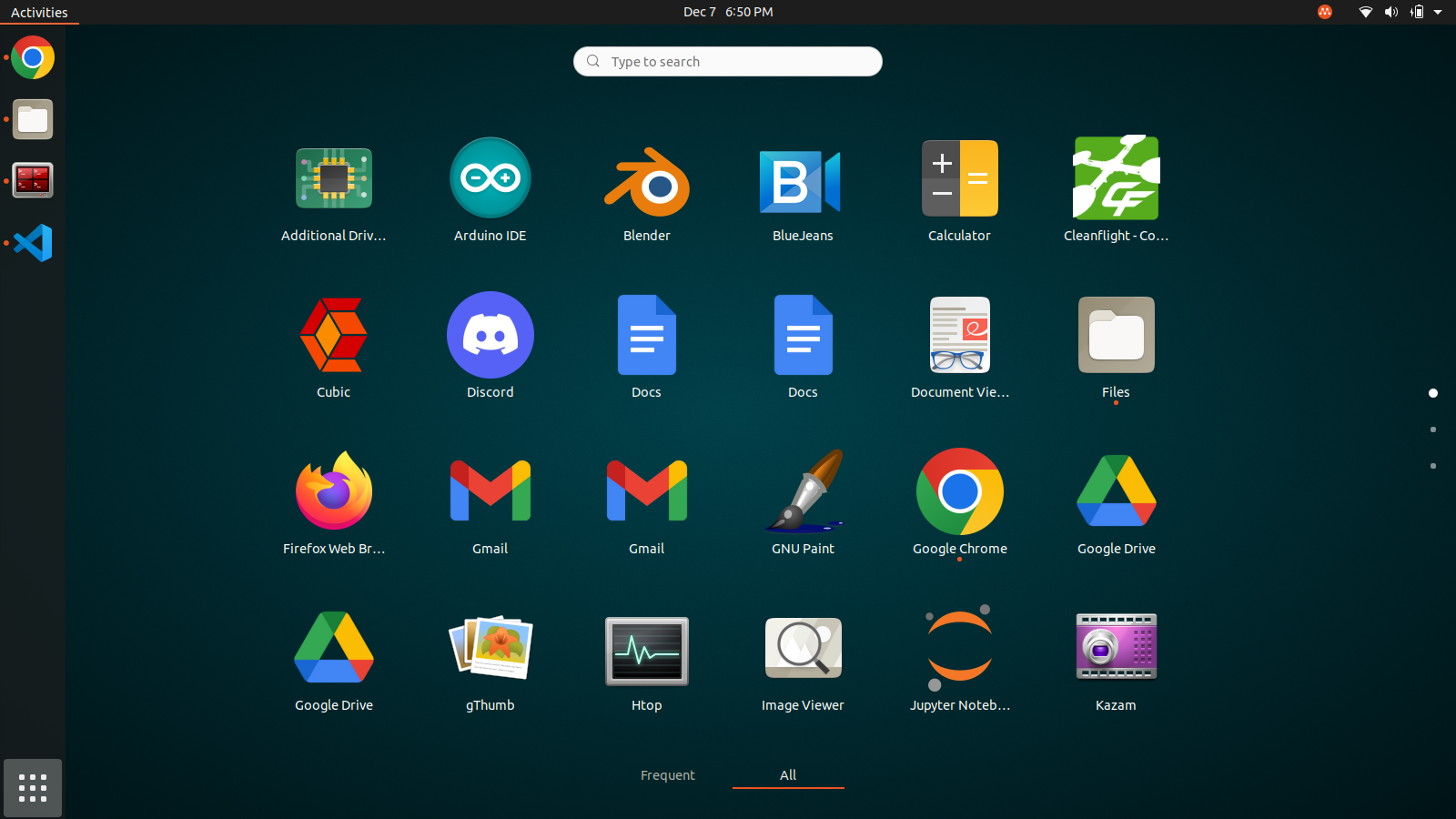Select the All tab
The width and height of the screenshot is (1456, 819).
[x=788, y=775]
